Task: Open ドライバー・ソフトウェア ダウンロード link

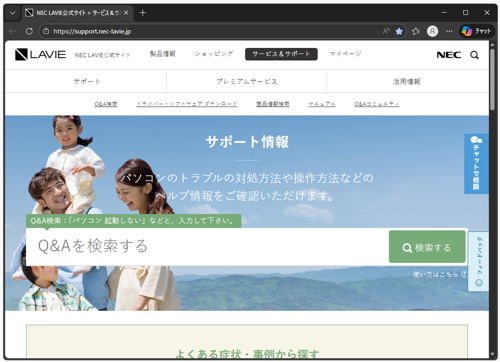Action: tap(187, 104)
